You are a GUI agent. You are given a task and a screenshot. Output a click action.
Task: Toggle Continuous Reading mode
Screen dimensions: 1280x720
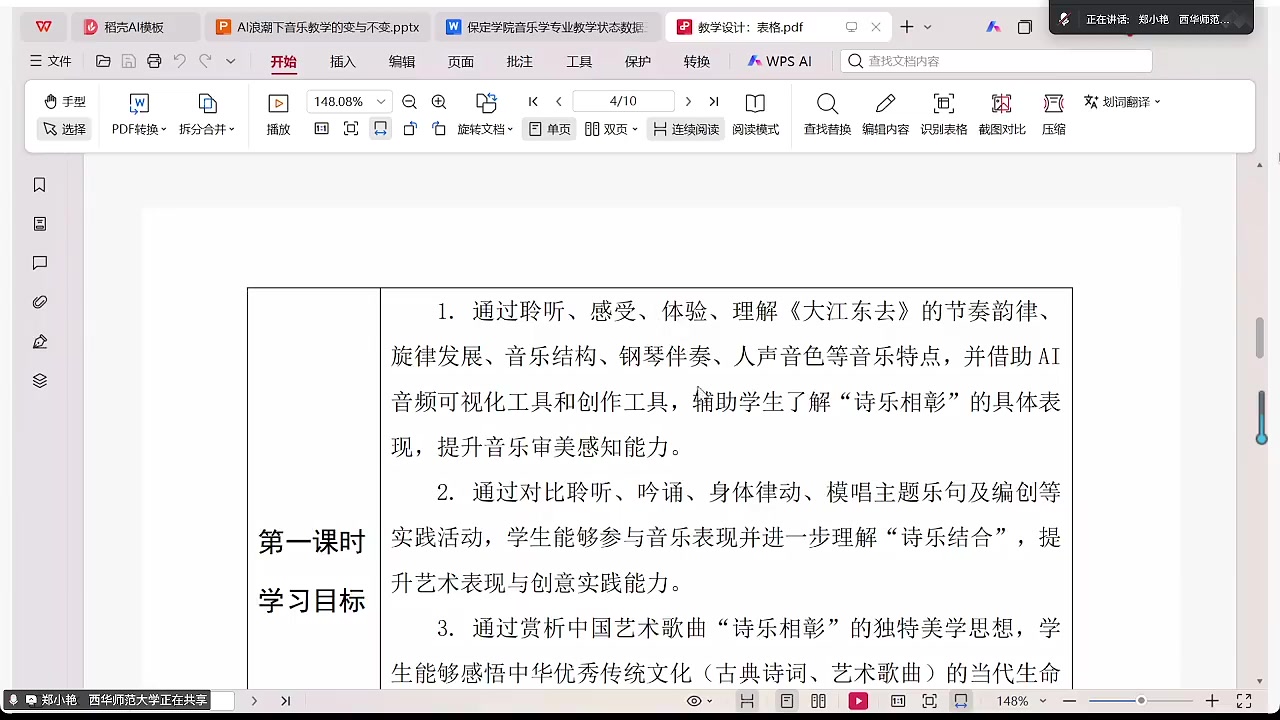tap(686, 129)
